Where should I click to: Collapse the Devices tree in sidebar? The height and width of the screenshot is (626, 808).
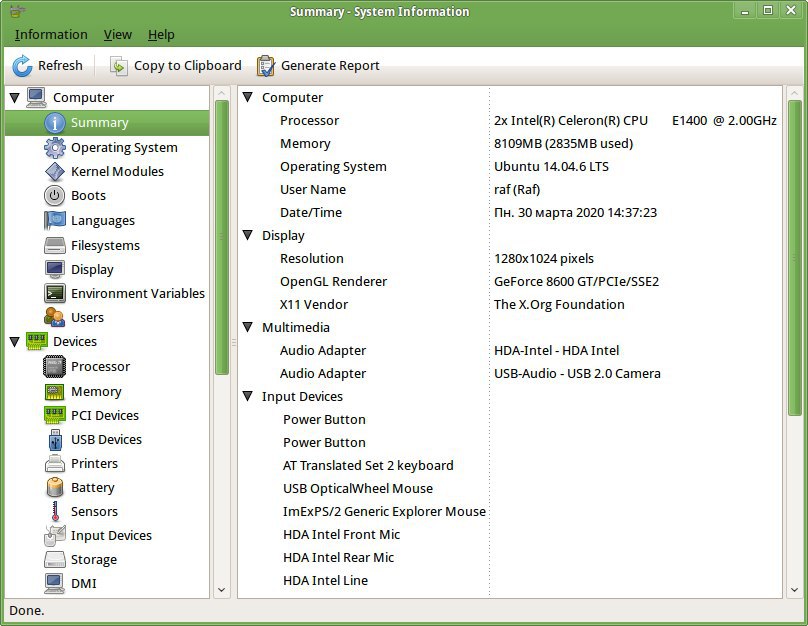14,341
